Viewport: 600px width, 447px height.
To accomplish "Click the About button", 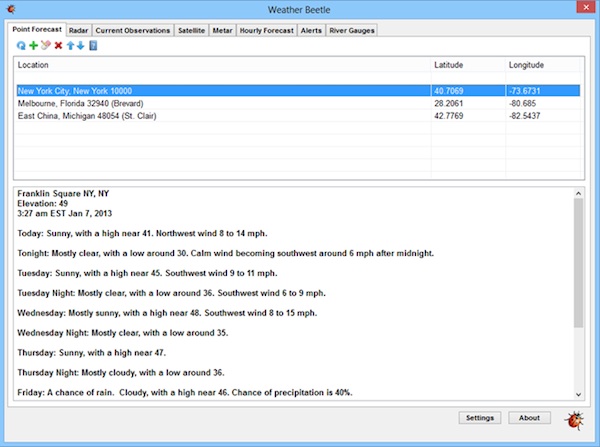I will tap(529, 418).
